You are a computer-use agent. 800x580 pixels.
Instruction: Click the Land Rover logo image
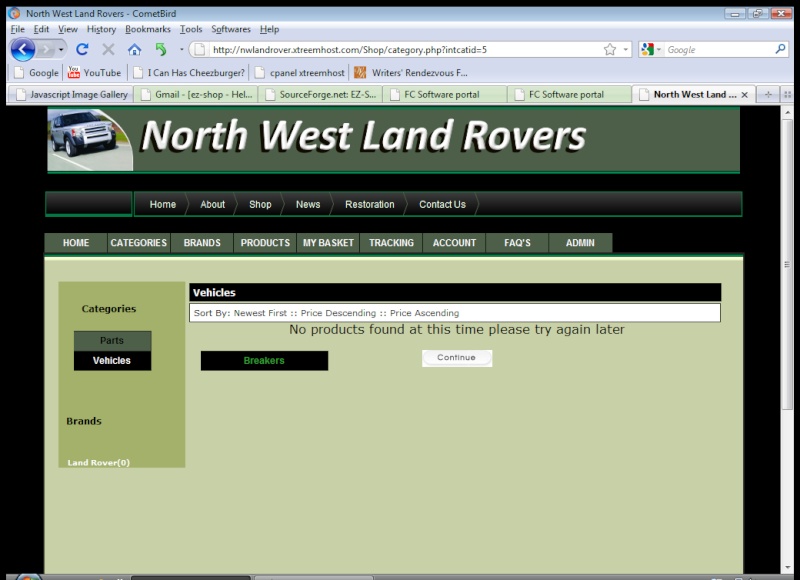90,140
